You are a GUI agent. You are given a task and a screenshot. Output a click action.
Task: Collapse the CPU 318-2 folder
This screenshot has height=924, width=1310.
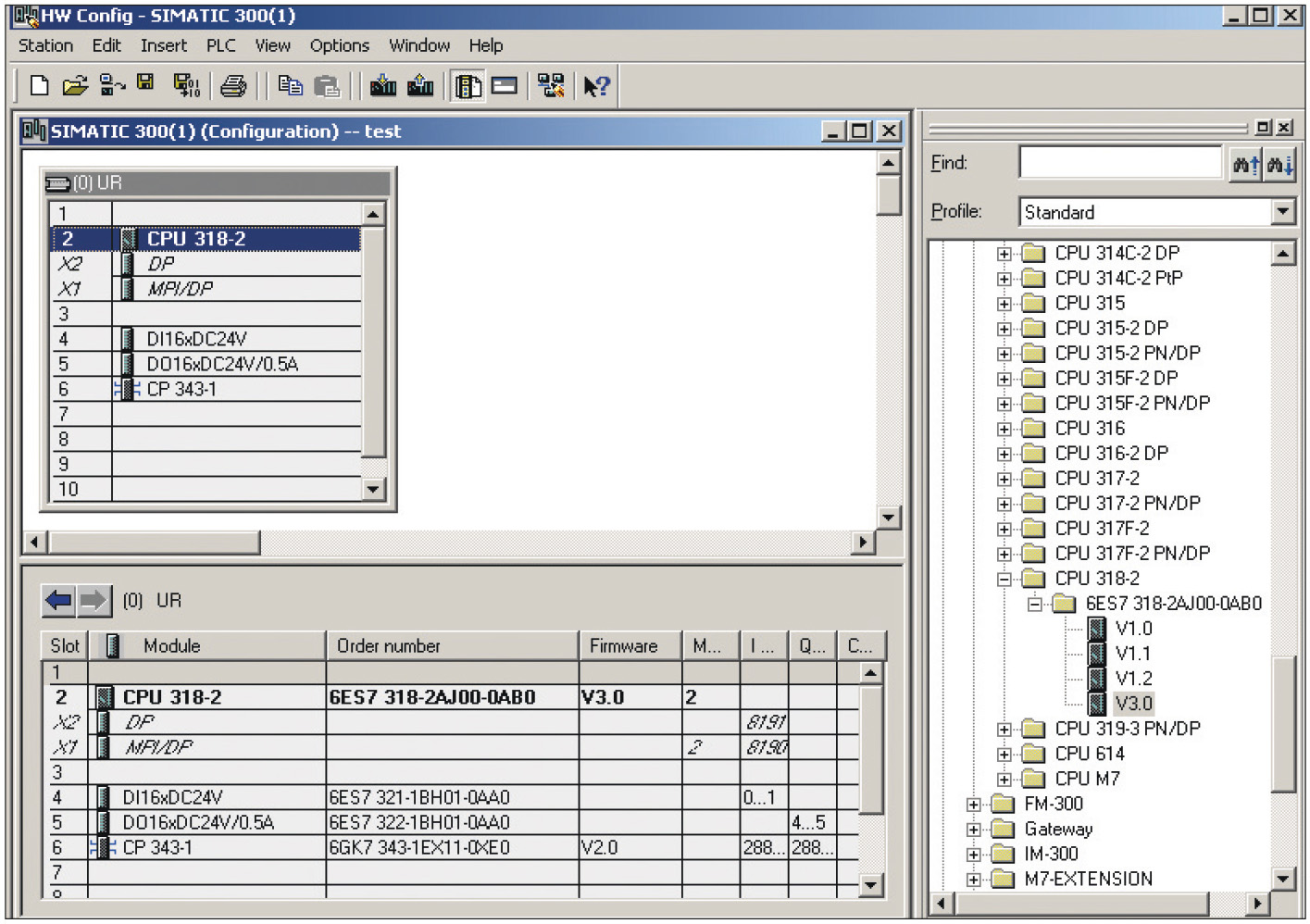click(1004, 579)
